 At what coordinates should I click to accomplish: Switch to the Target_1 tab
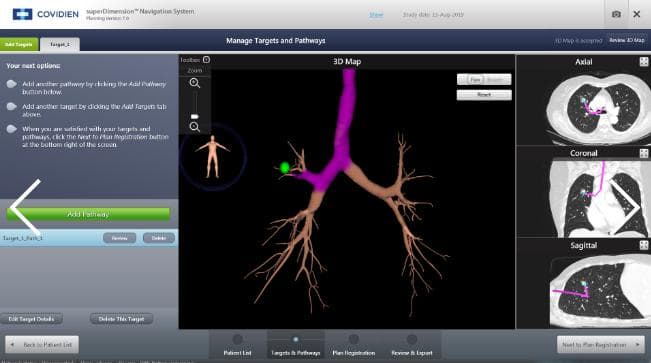point(60,44)
